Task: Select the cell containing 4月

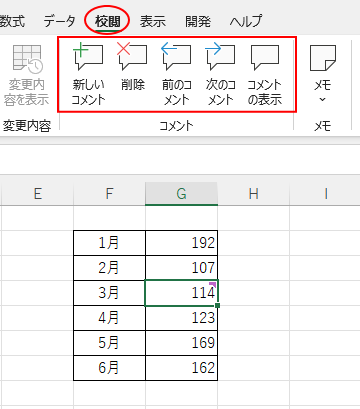Action: tap(109, 318)
